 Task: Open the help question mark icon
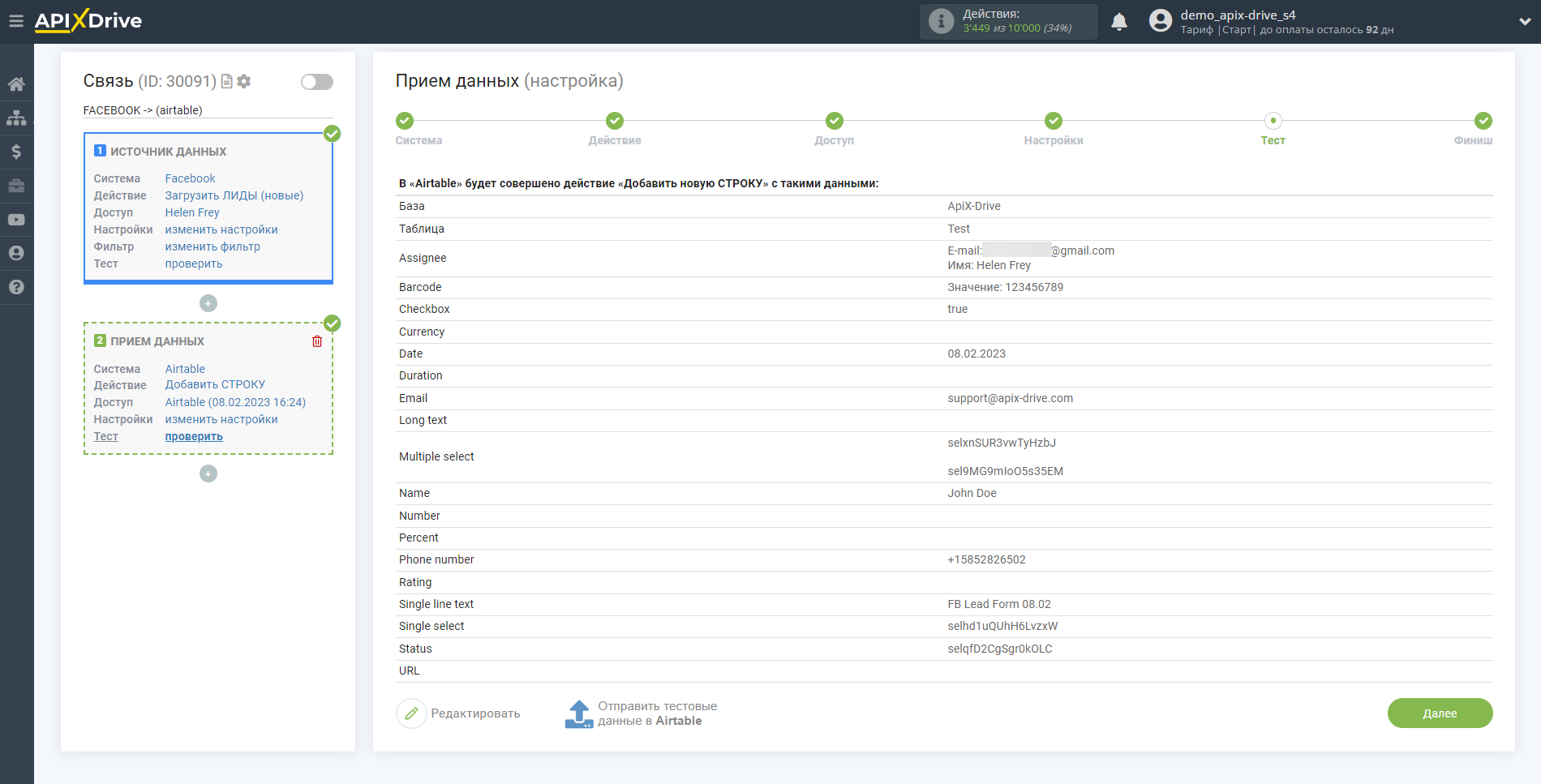(16, 287)
